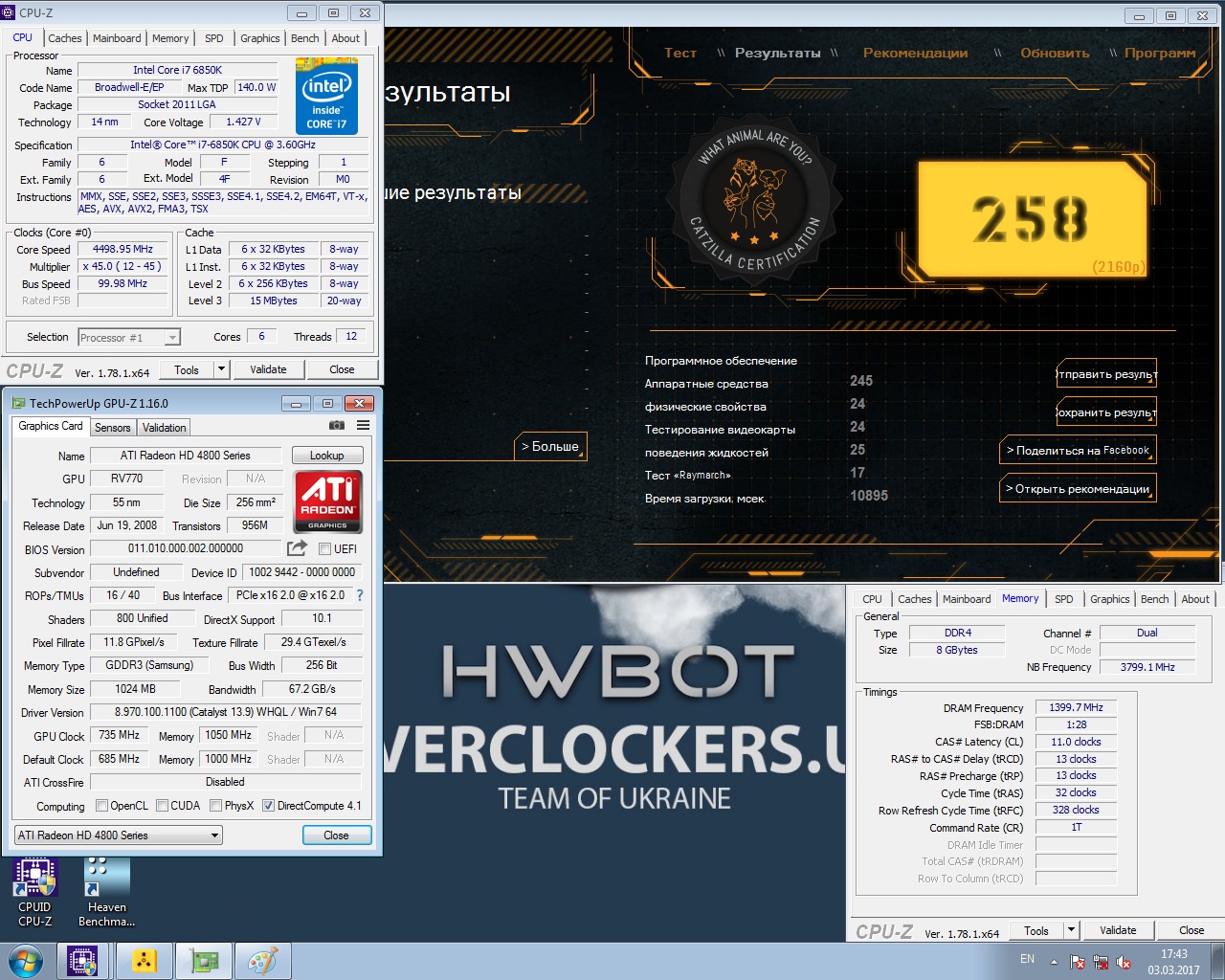This screenshot has width=1225, height=980.
Task: Open Mainboard tab in top CPU-Z window
Action: point(117,38)
